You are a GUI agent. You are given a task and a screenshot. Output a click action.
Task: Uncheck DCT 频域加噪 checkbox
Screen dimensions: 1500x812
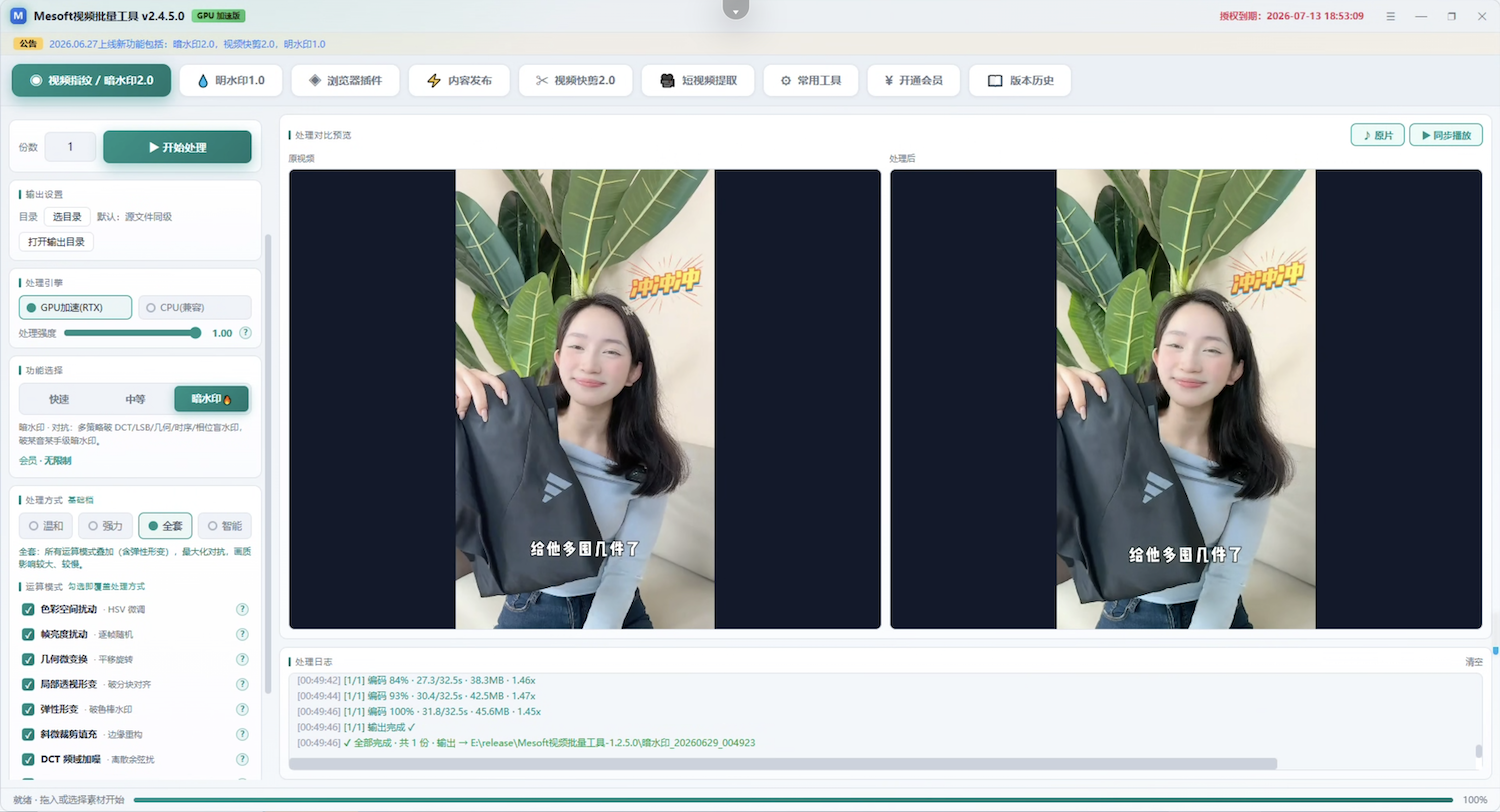(28, 759)
